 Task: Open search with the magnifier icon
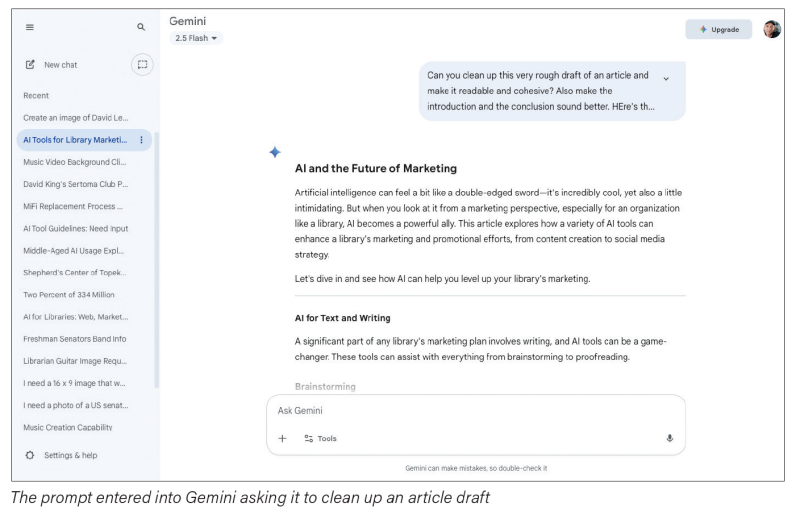[x=141, y=27]
